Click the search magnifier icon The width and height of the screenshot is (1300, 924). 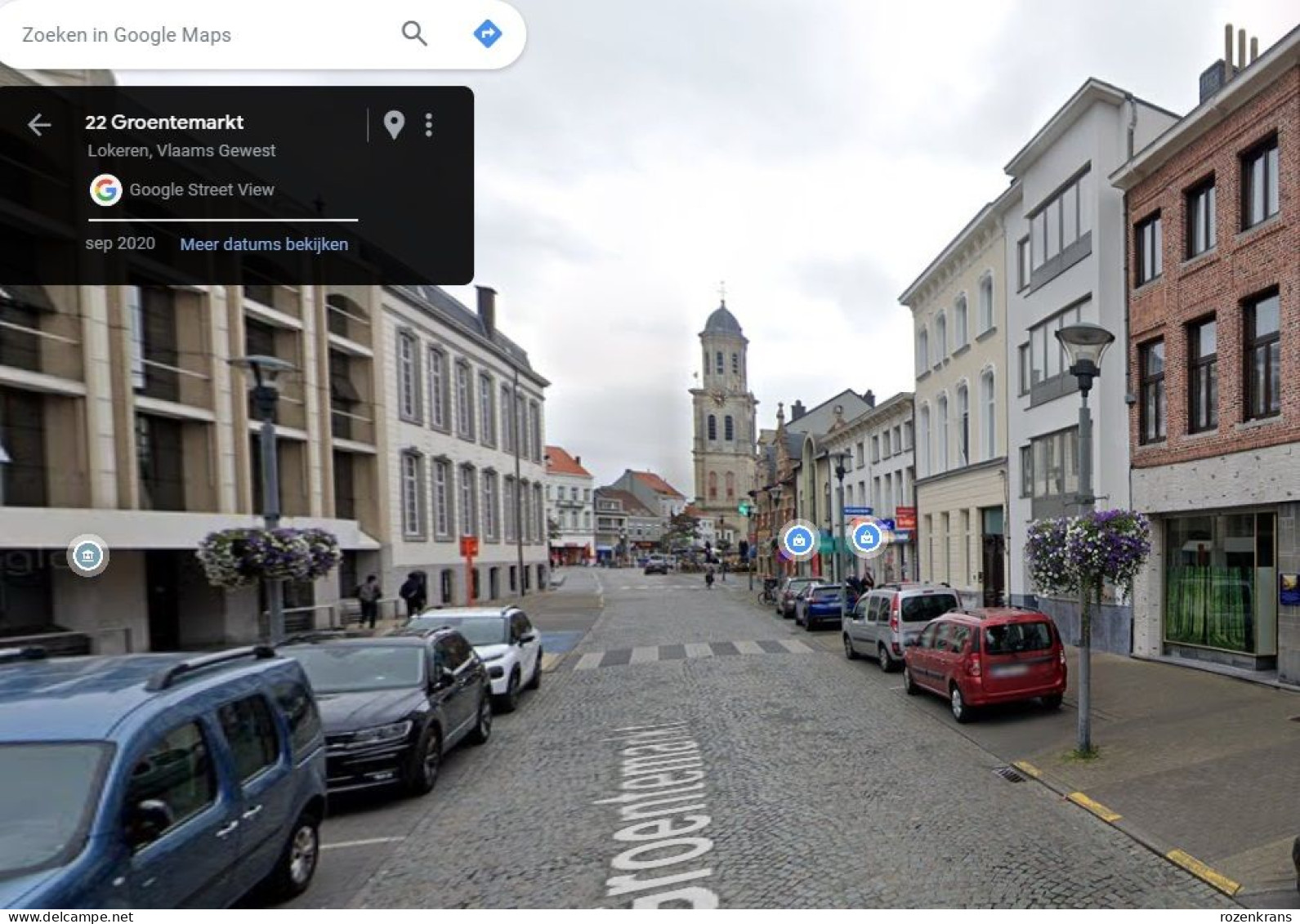click(x=414, y=33)
